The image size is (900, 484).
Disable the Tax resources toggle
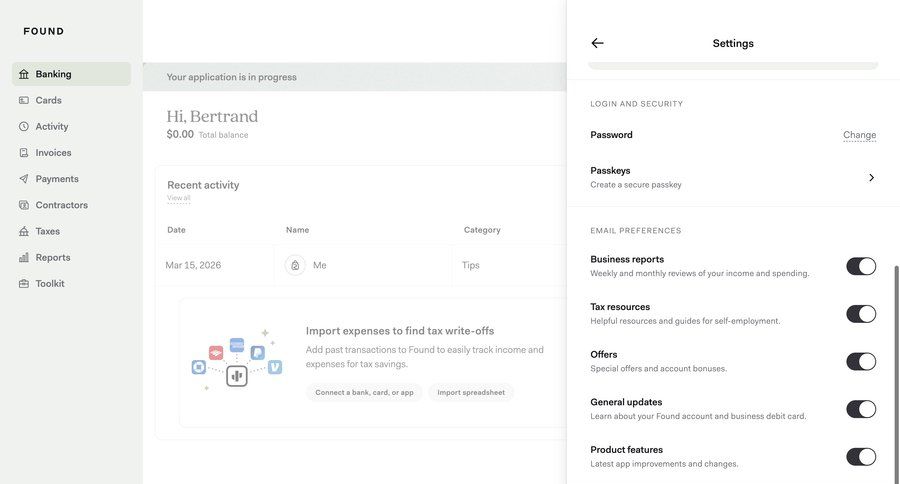click(861, 314)
